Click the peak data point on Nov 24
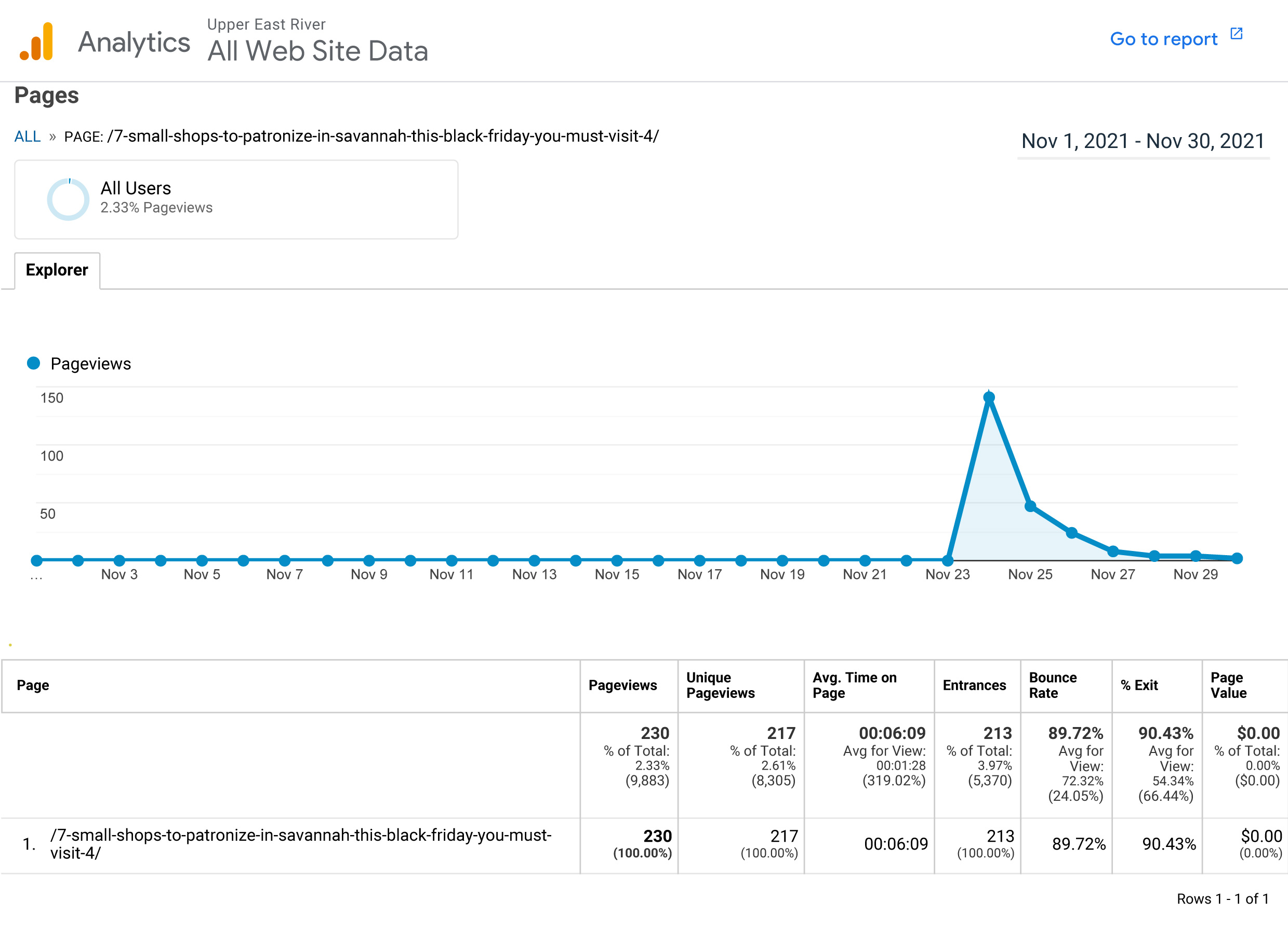Image resolution: width=1288 pixels, height=928 pixels. click(x=989, y=398)
